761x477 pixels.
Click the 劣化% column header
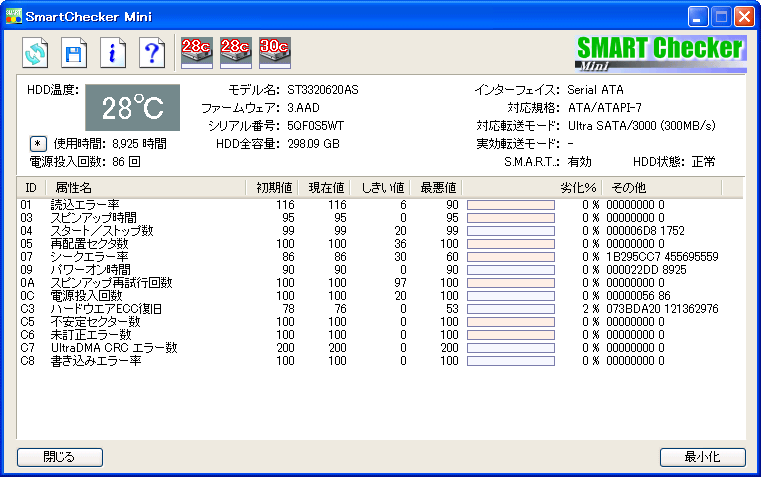coord(532,187)
